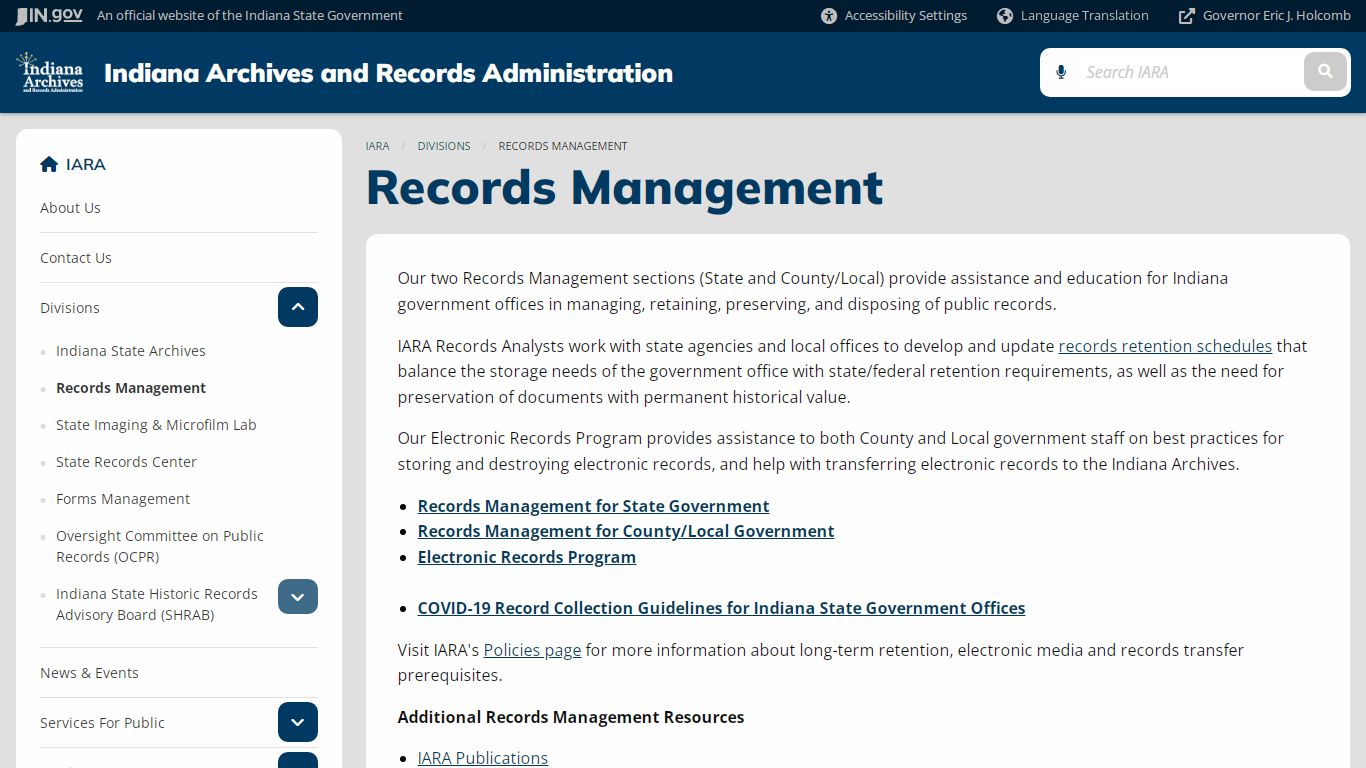Open records retention schedules link
Image resolution: width=1366 pixels, height=768 pixels.
click(1165, 346)
